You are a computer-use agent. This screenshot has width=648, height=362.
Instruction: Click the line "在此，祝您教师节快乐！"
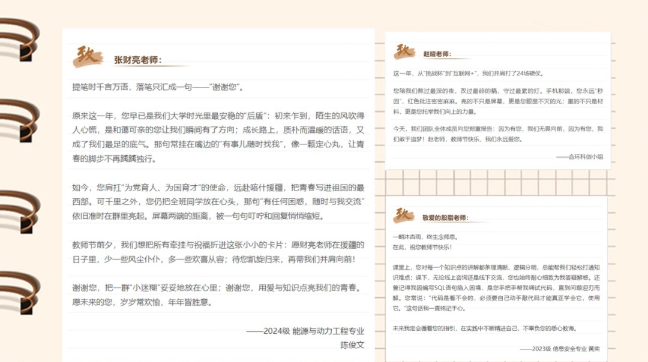[422, 248]
